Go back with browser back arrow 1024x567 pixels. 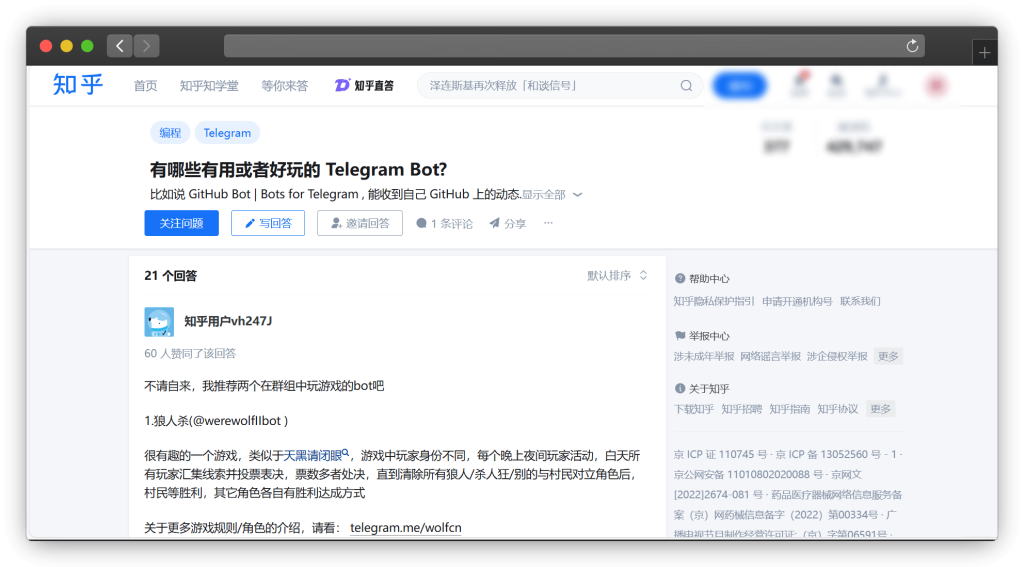120,46
